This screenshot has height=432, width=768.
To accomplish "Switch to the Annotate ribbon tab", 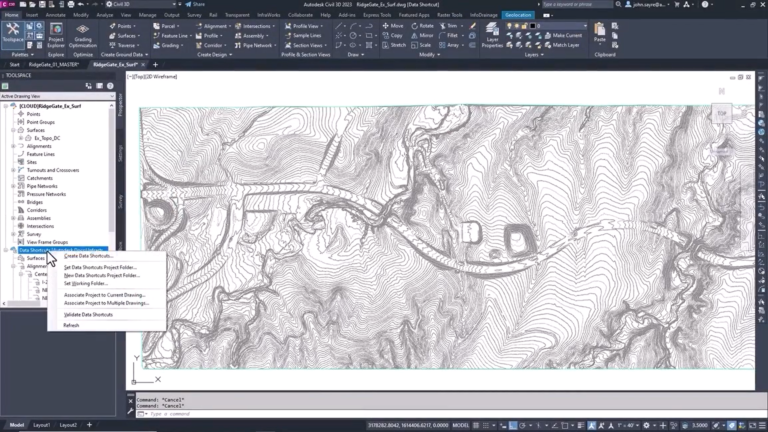I will [x=55, y=15].
